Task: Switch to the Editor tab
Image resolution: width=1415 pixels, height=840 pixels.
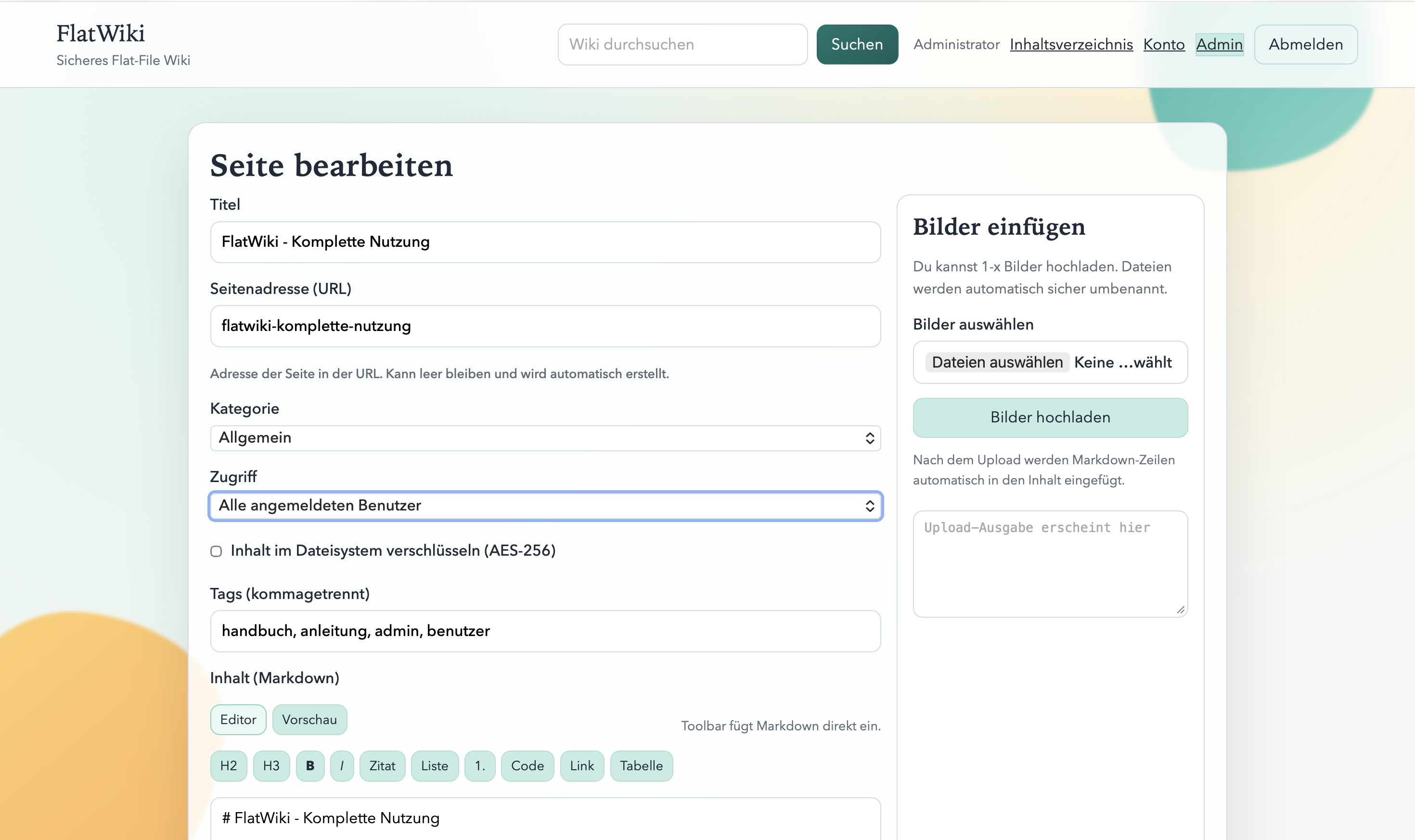Action: coord(238,719)
